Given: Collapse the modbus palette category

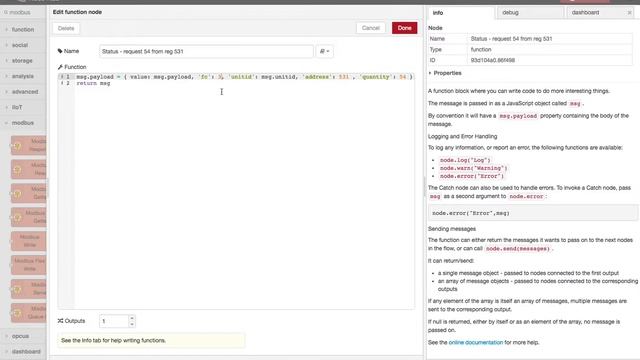Looking at the screenshot, I should [23, 122].
